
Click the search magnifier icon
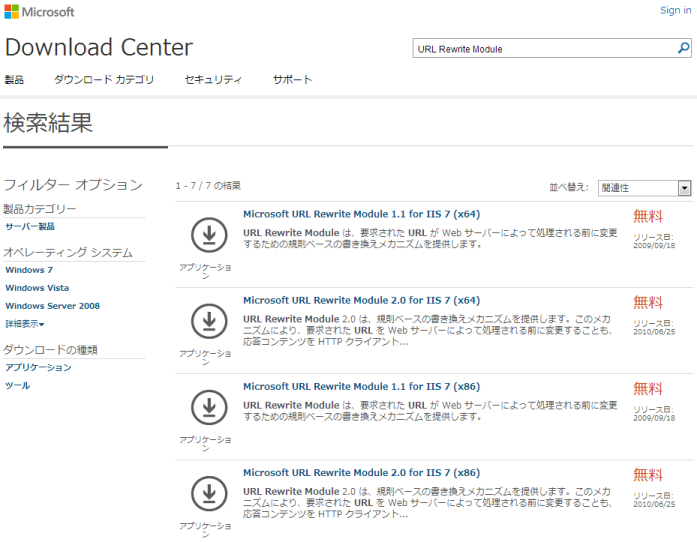pyautogui.click(x=683, y=48)
